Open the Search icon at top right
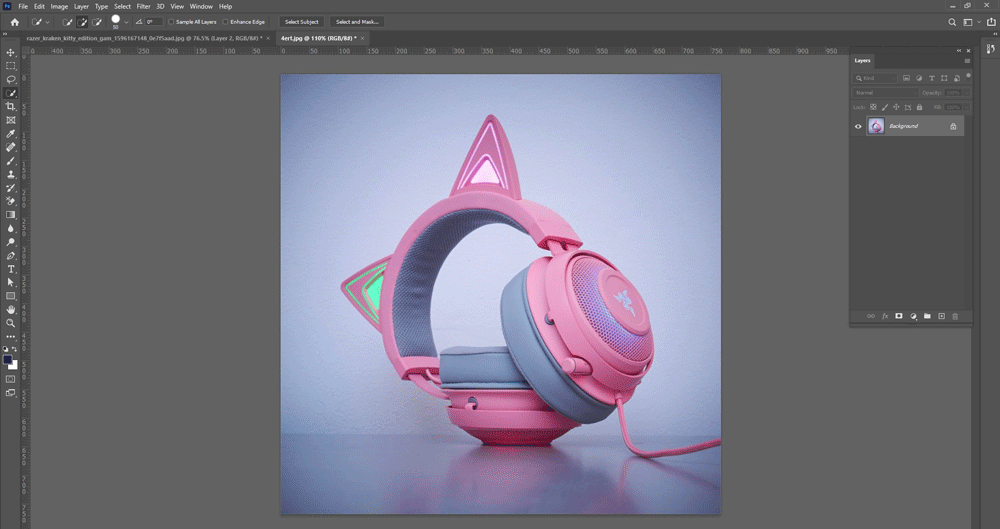Screen dimensions: 1000x529 coord(952,22)
